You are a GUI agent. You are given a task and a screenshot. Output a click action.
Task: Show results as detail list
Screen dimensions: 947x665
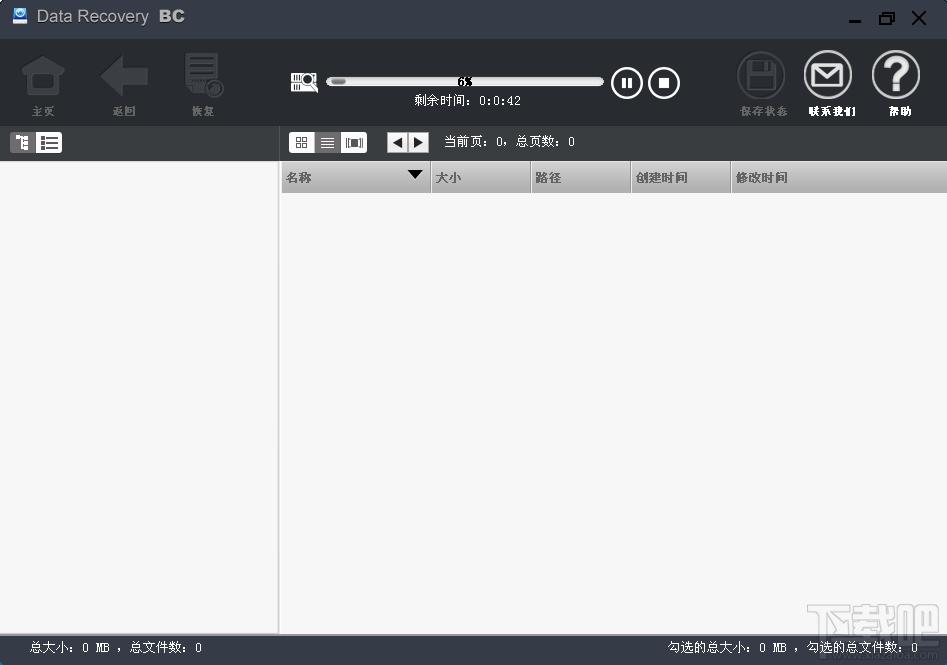(327, 143)
